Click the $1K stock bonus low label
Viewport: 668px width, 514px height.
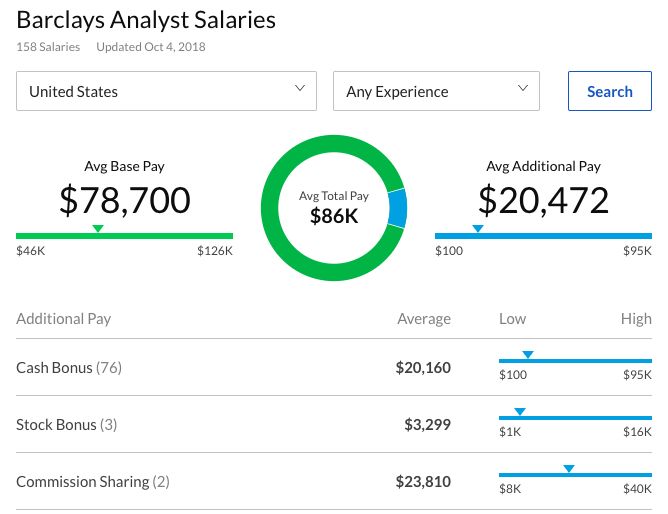[x=510, y=432]
